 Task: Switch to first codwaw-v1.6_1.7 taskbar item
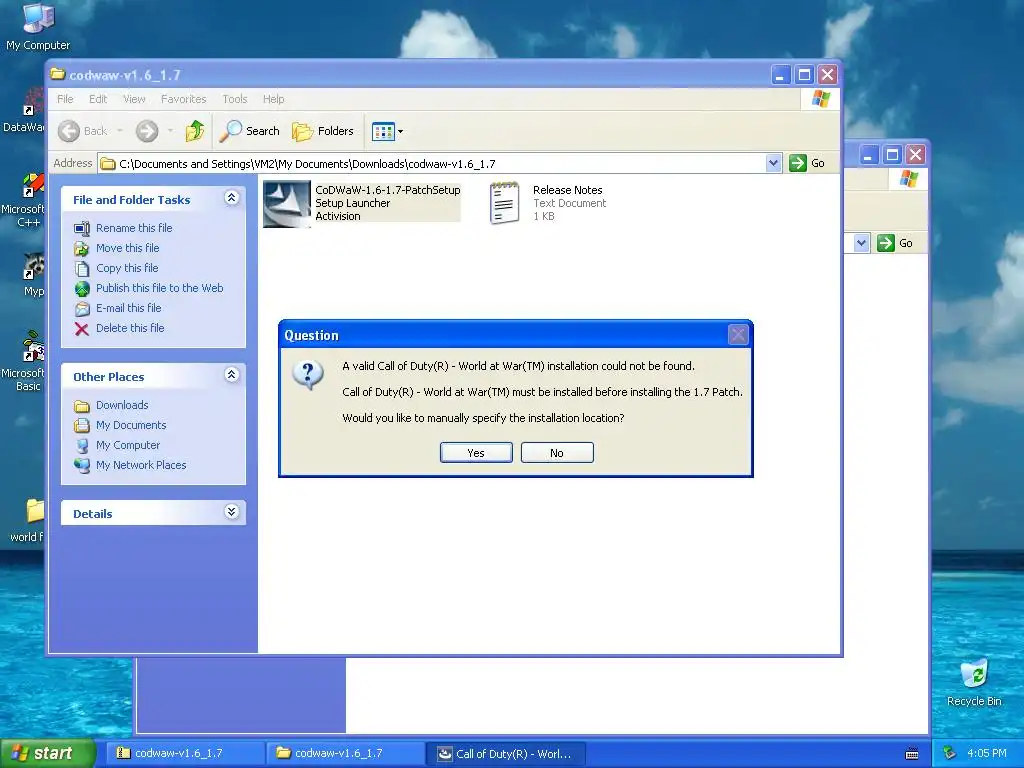point(184,753)
